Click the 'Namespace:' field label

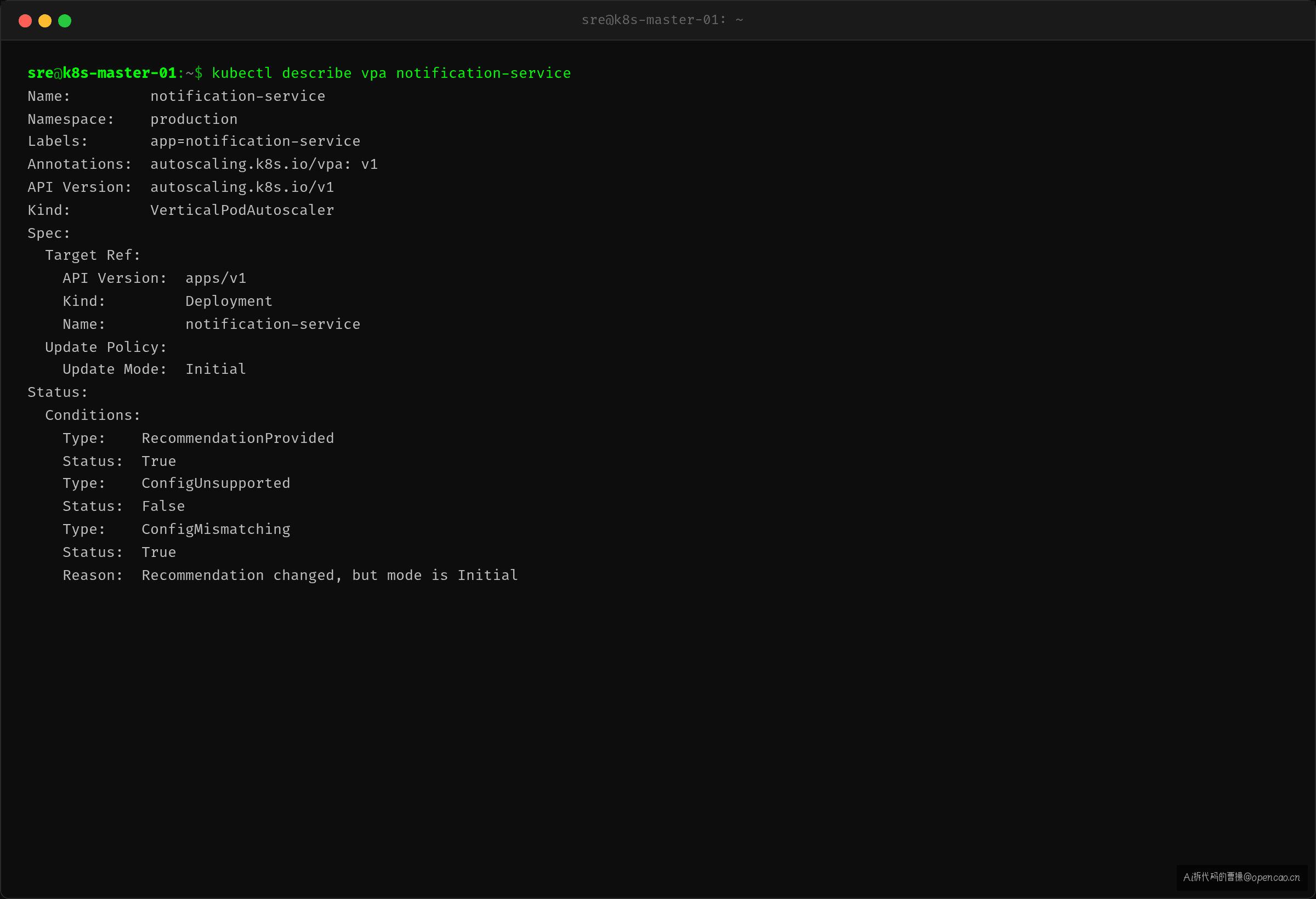click(71, 119)
